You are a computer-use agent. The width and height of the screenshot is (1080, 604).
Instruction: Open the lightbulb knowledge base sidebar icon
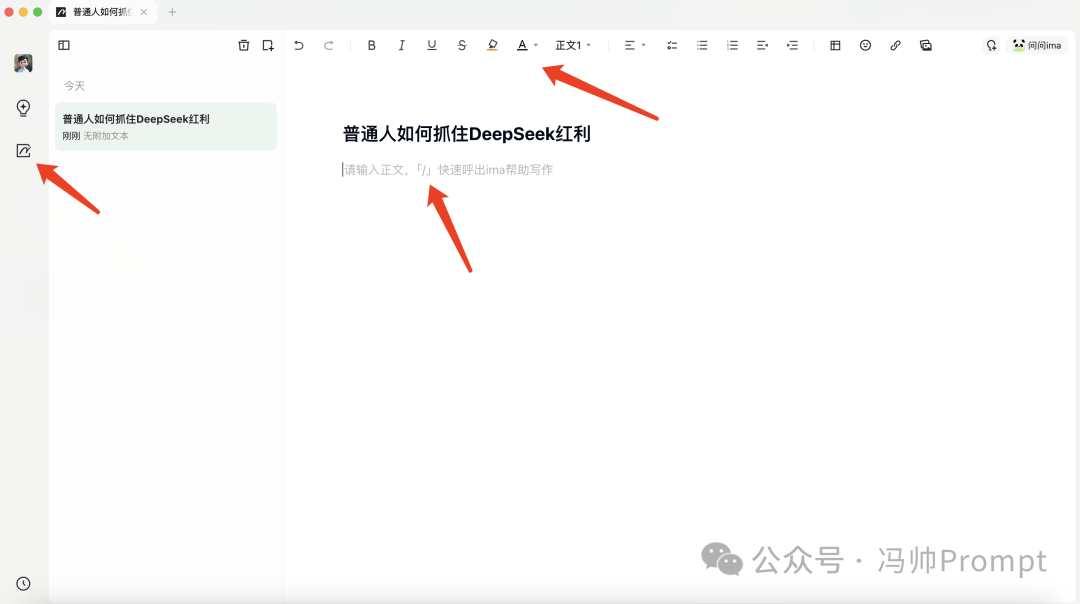23,107
